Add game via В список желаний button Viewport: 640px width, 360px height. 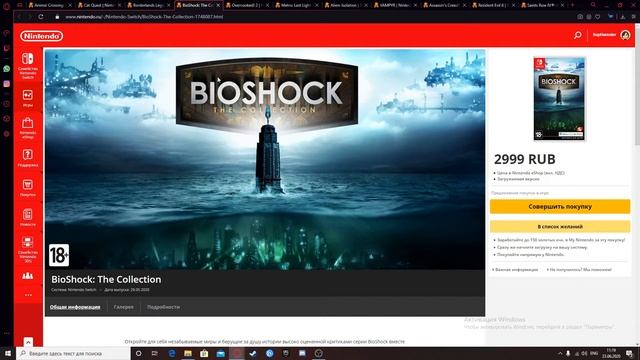560,227
